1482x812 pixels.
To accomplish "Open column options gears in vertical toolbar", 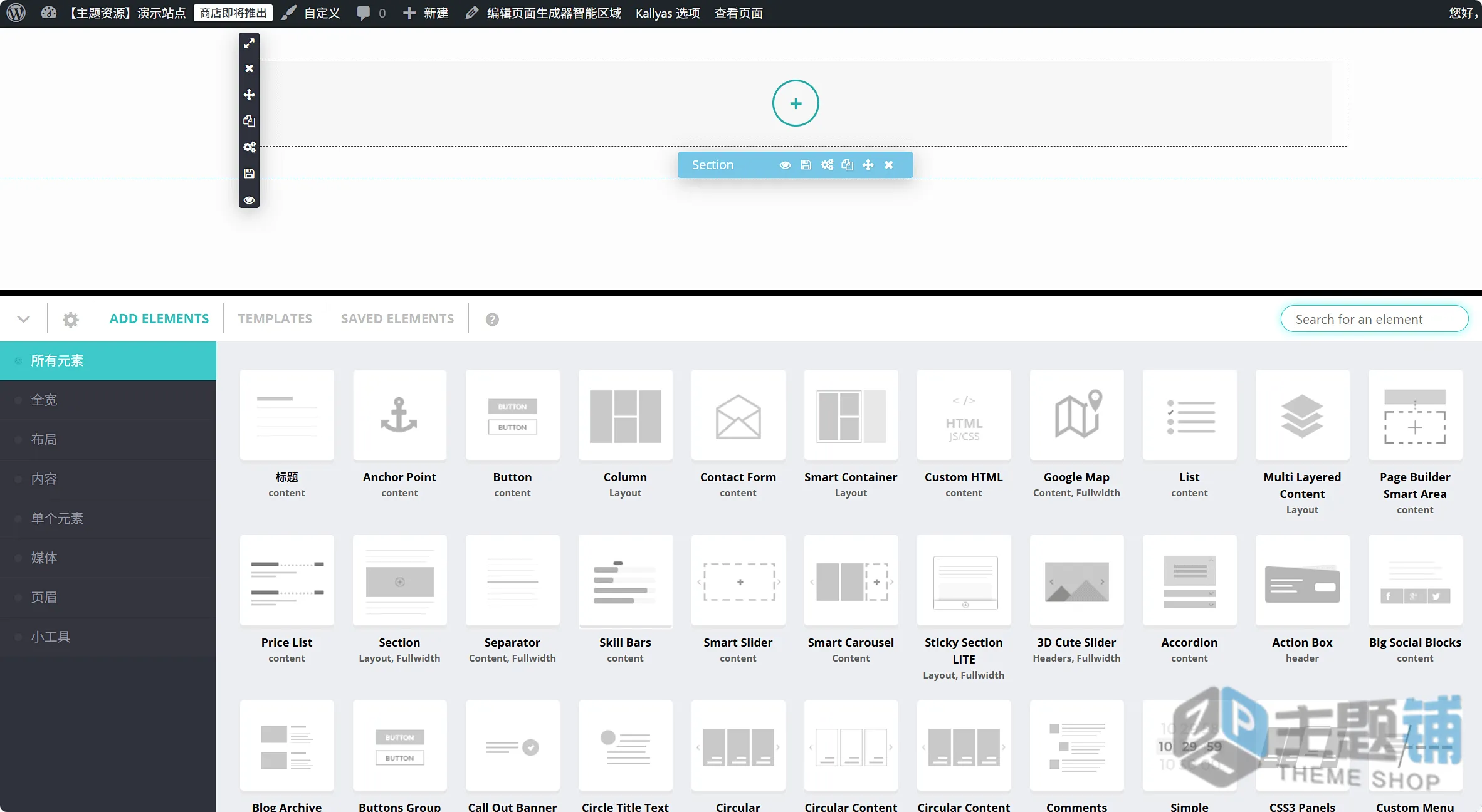I will tap(249, 147).
